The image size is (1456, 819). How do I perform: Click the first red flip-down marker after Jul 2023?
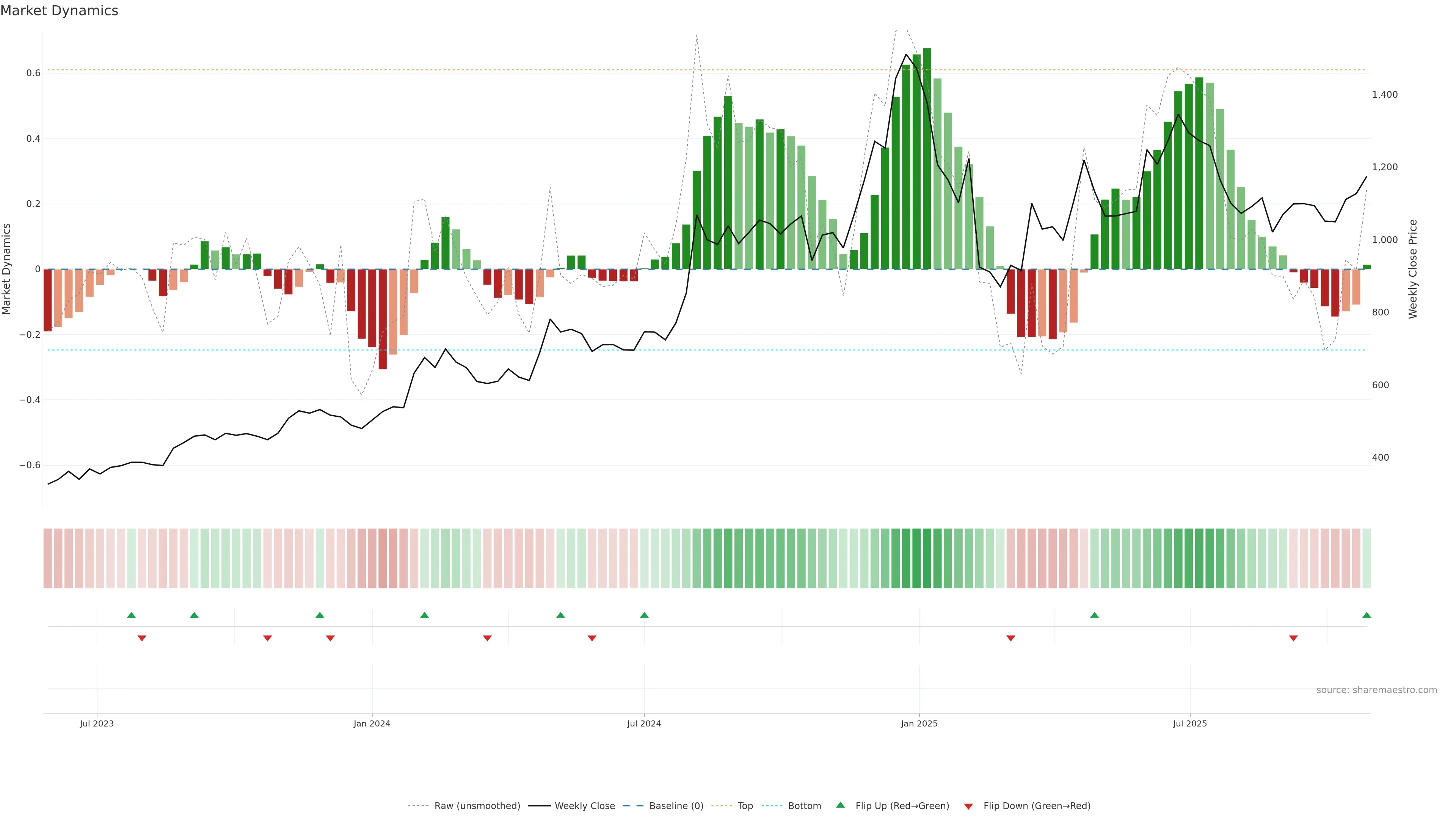click(x=142, y=638)
